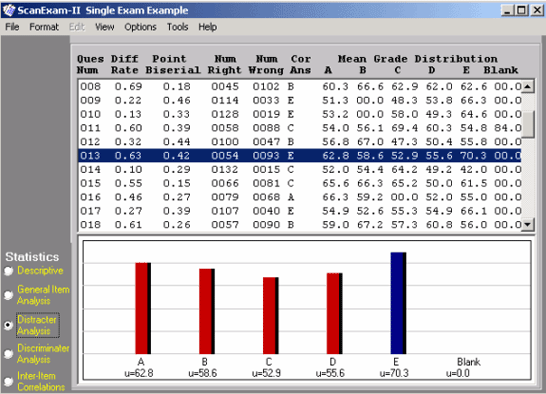
Task: Open the View menu
Action: (x=104, y=27)
